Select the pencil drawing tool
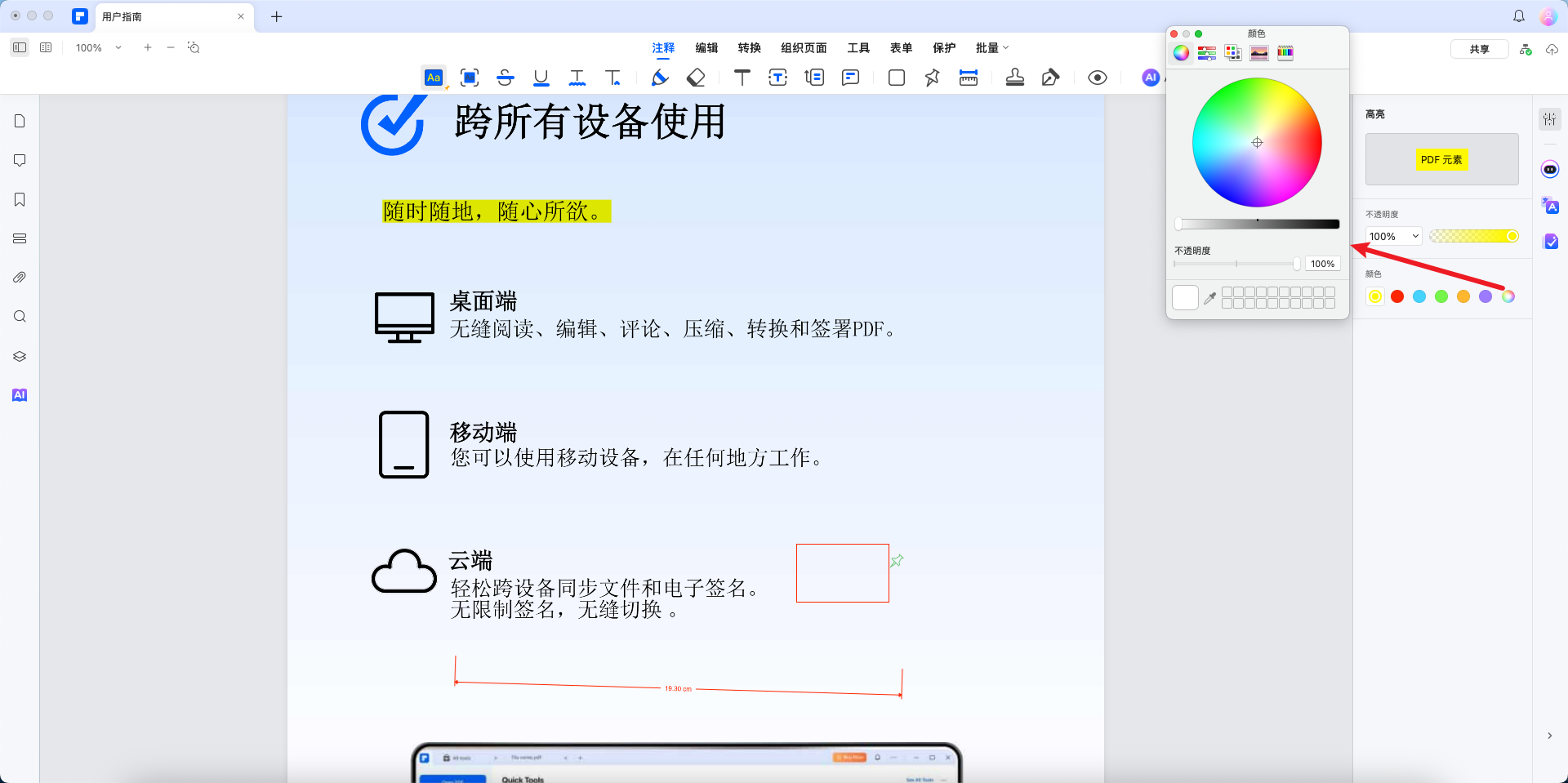 tap(660, 78)
